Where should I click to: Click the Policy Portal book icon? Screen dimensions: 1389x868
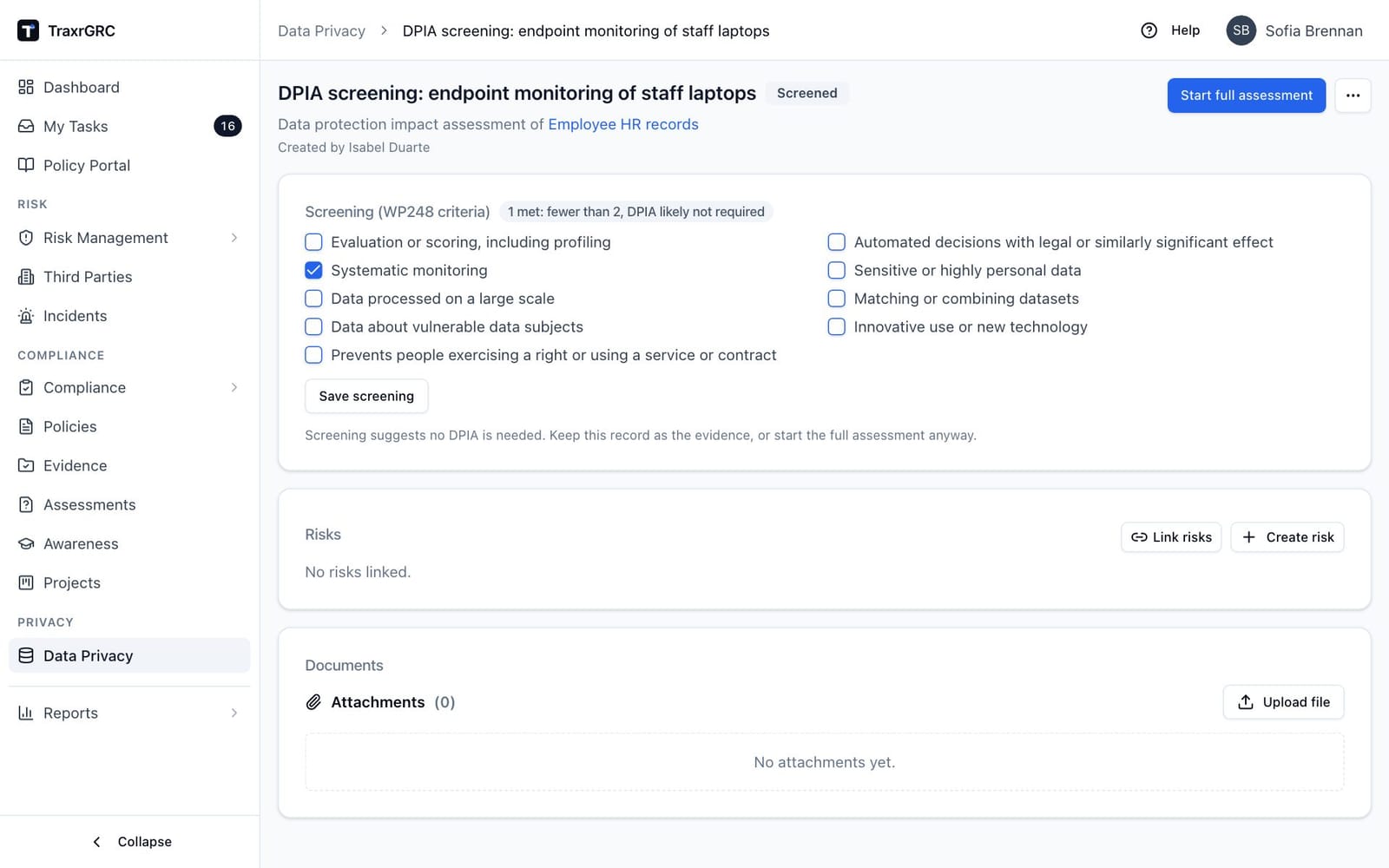(26, 165)
